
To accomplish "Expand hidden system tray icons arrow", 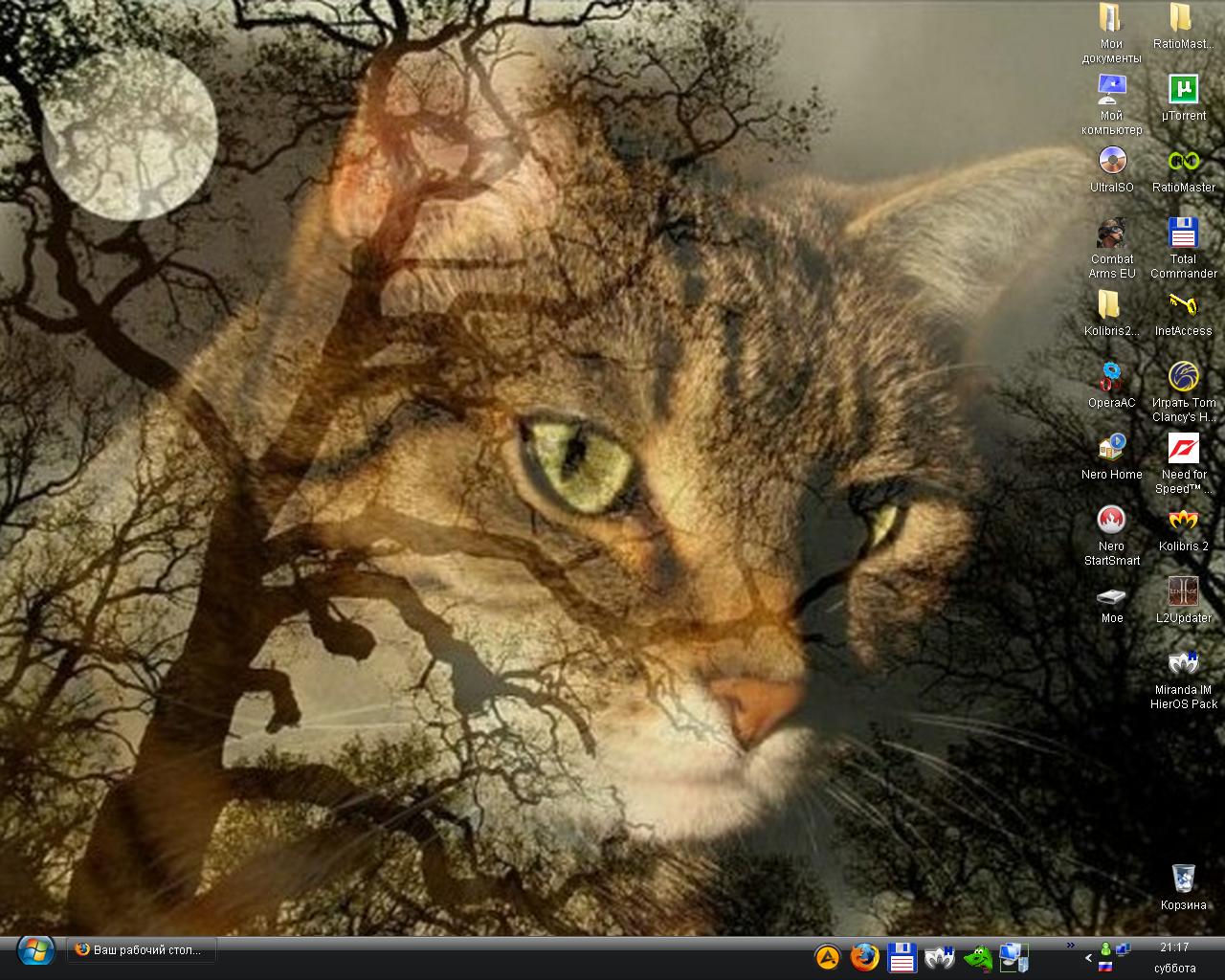I will (x=1088, y=957).
